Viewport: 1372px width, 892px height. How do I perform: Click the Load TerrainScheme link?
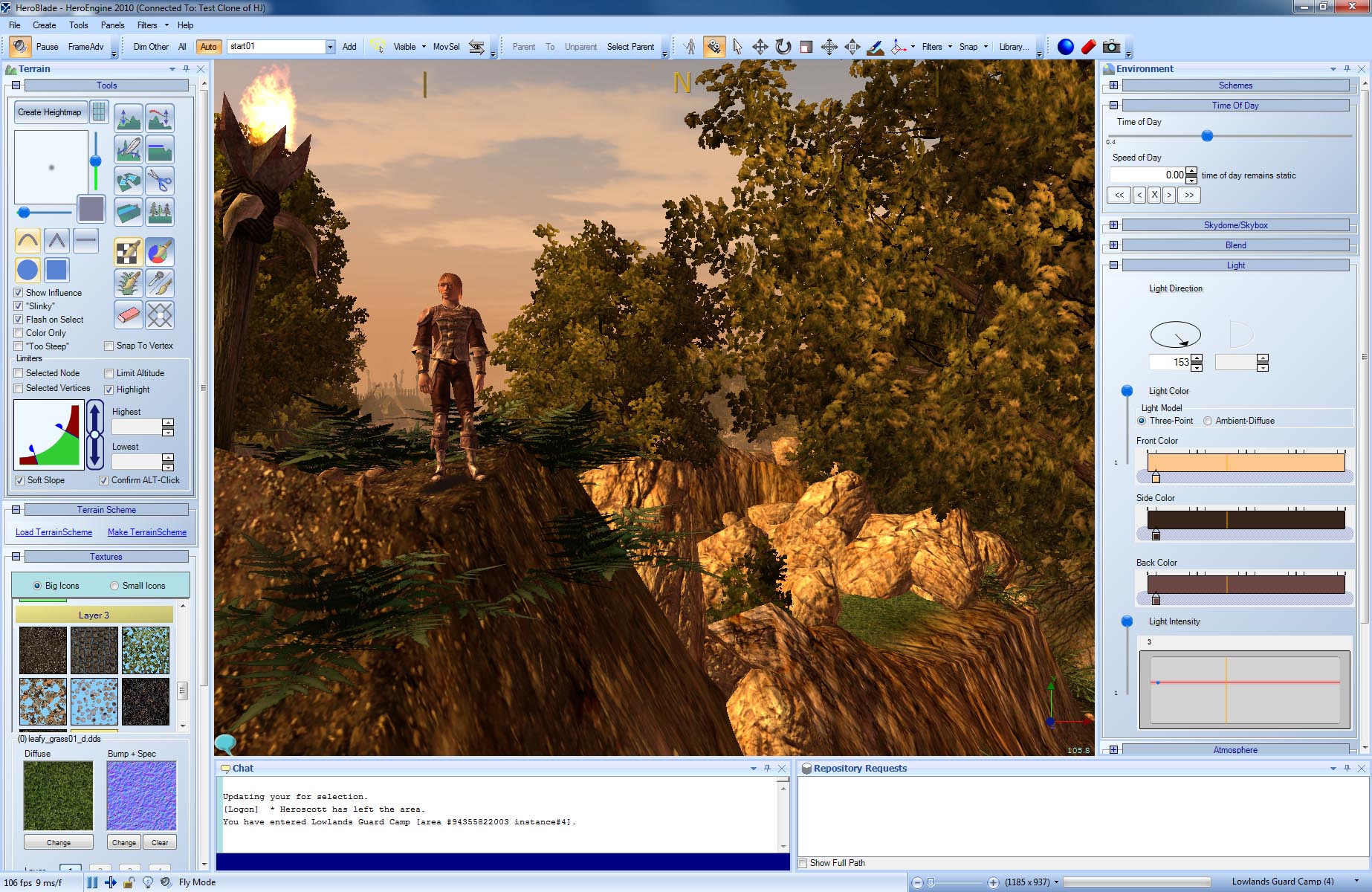(54, 532)
